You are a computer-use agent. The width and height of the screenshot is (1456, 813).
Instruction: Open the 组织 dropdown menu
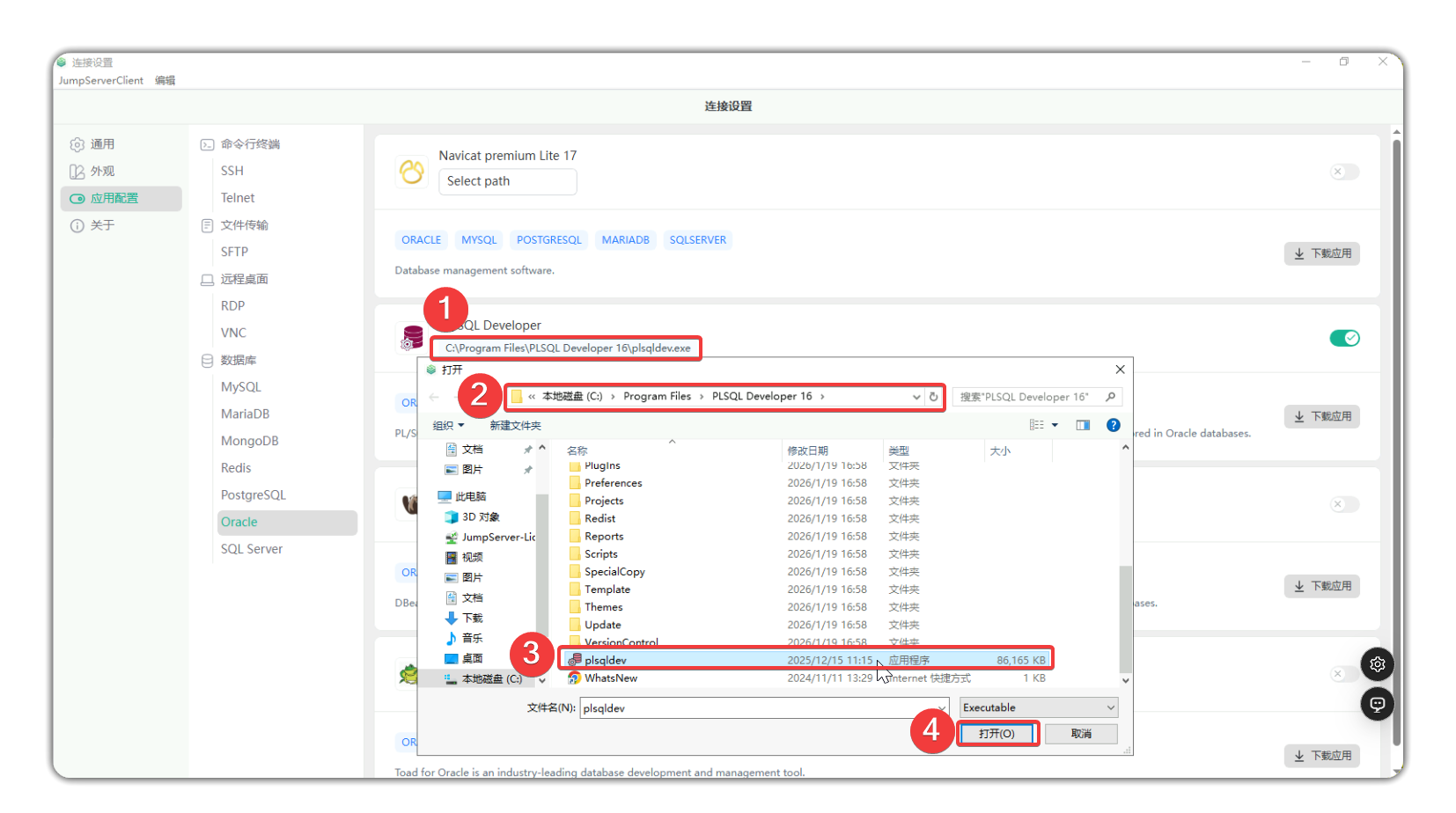[x=448, y=426]
